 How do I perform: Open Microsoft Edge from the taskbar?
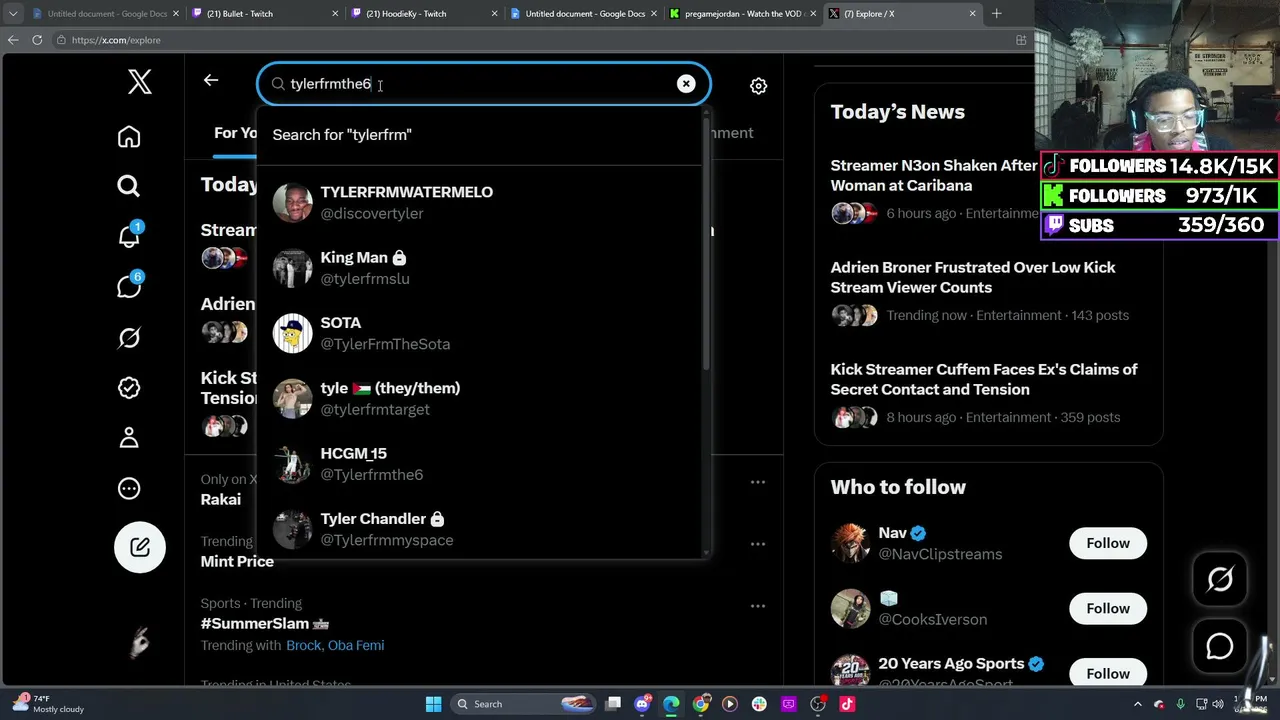pyautogui.click(x=671, y=704)
